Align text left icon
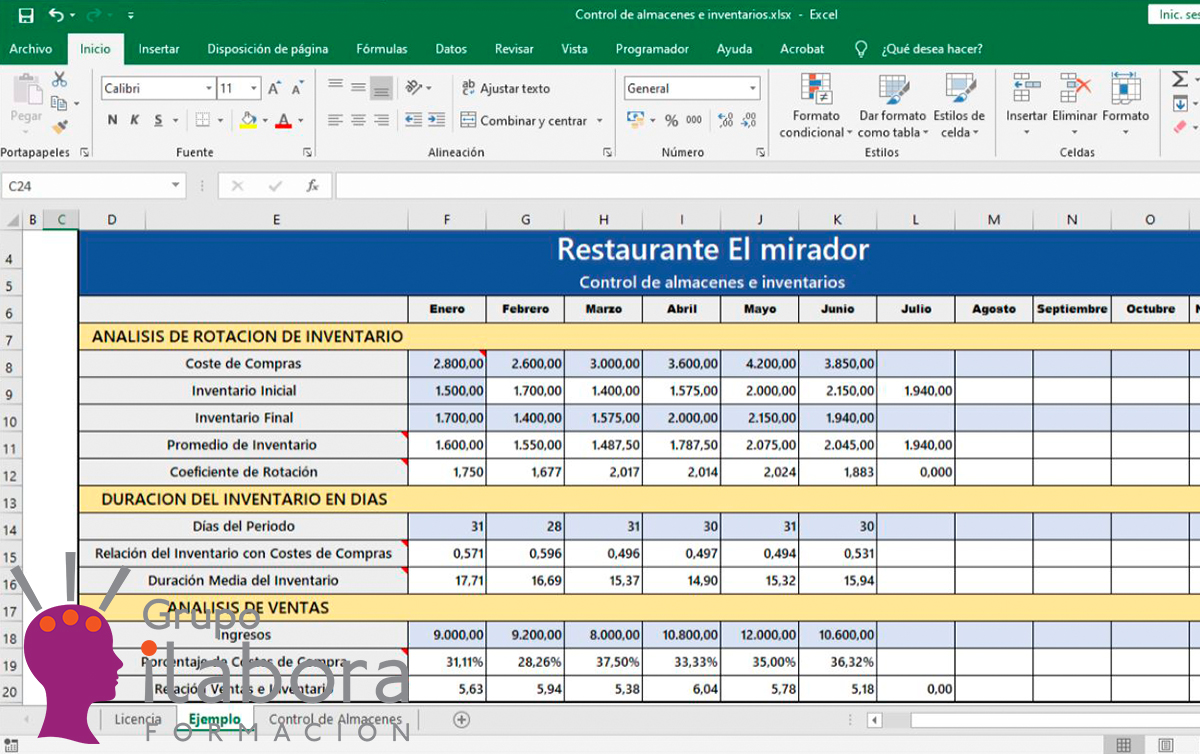The width and height of the screenshot is (1200, 754). tap(336, 120)
